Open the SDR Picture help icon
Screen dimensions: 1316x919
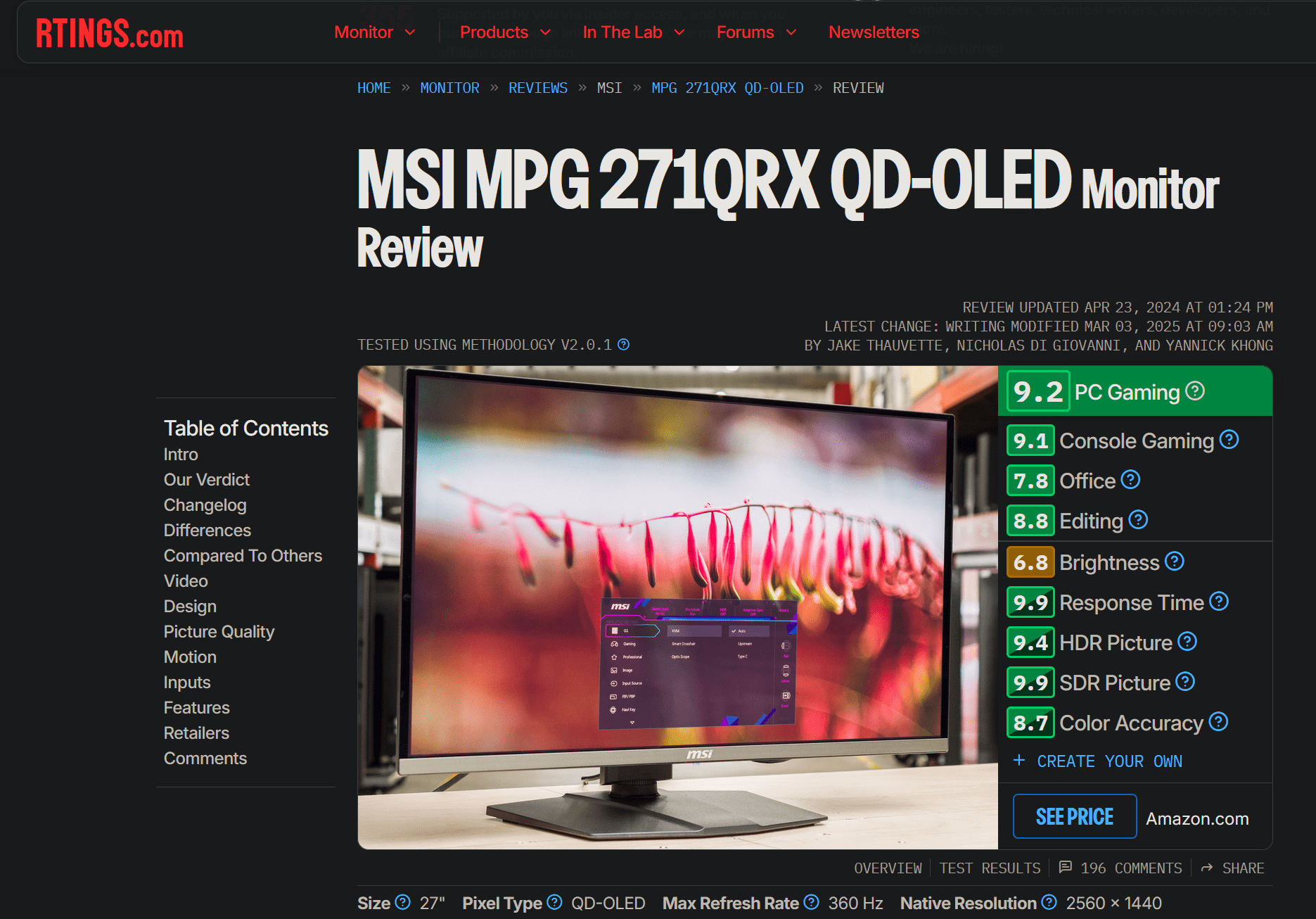(1185, 682)
